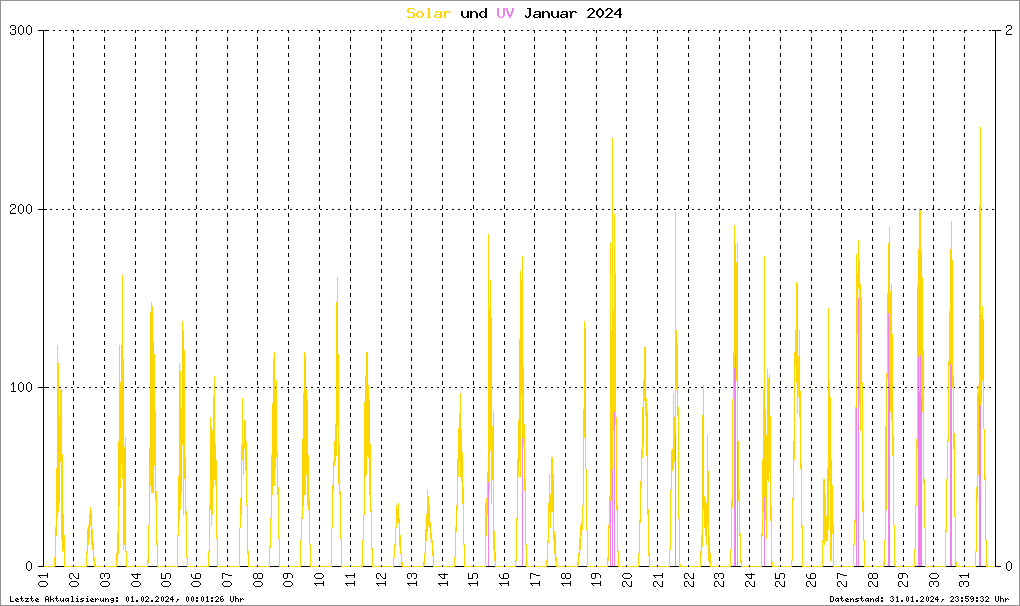1020x606 pixels.
Task: Click the pink "UV" title label
Action: [x=506, y=13]
